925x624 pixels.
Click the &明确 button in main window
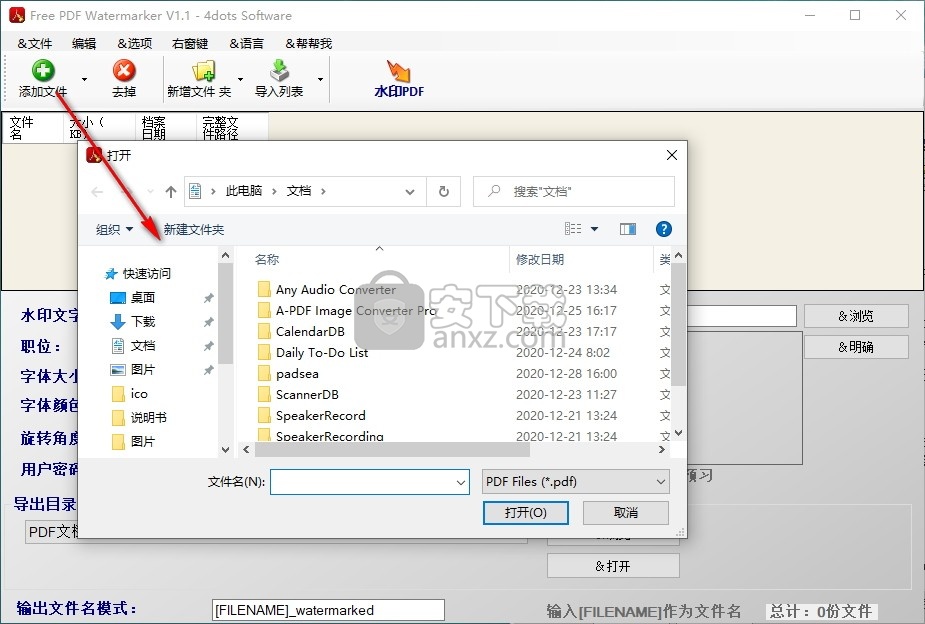pos(856,347)
